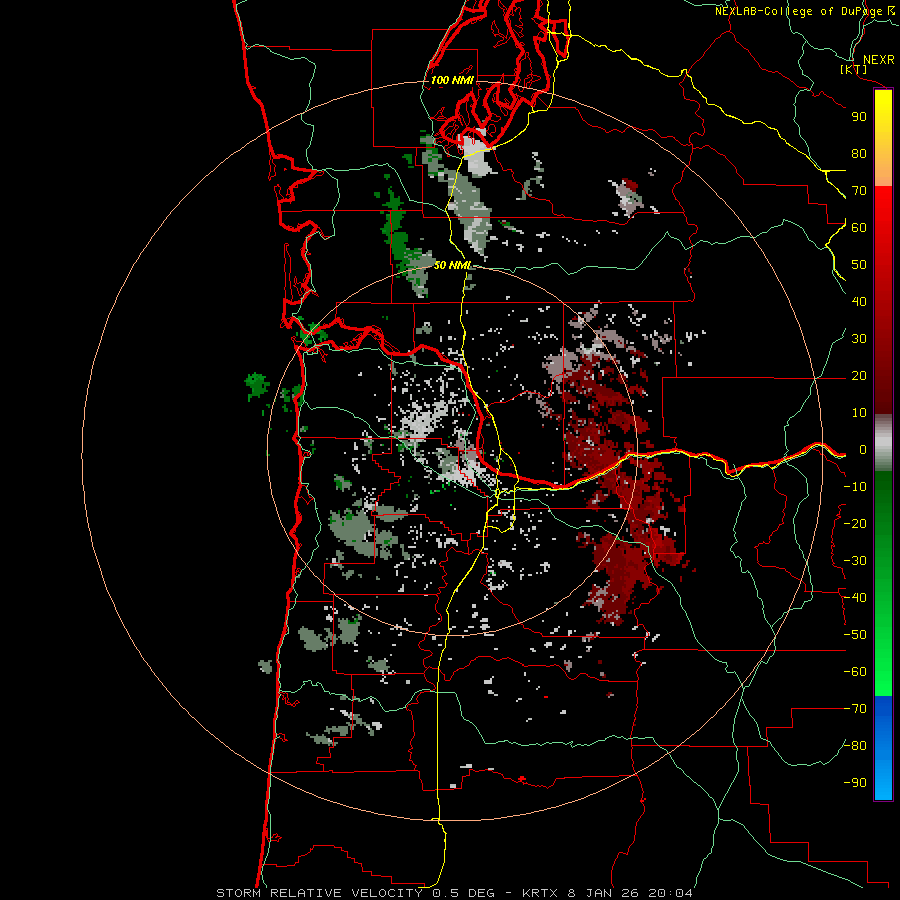
Task: Click the -10 value on the velocity scale
Action: (855, 487)
